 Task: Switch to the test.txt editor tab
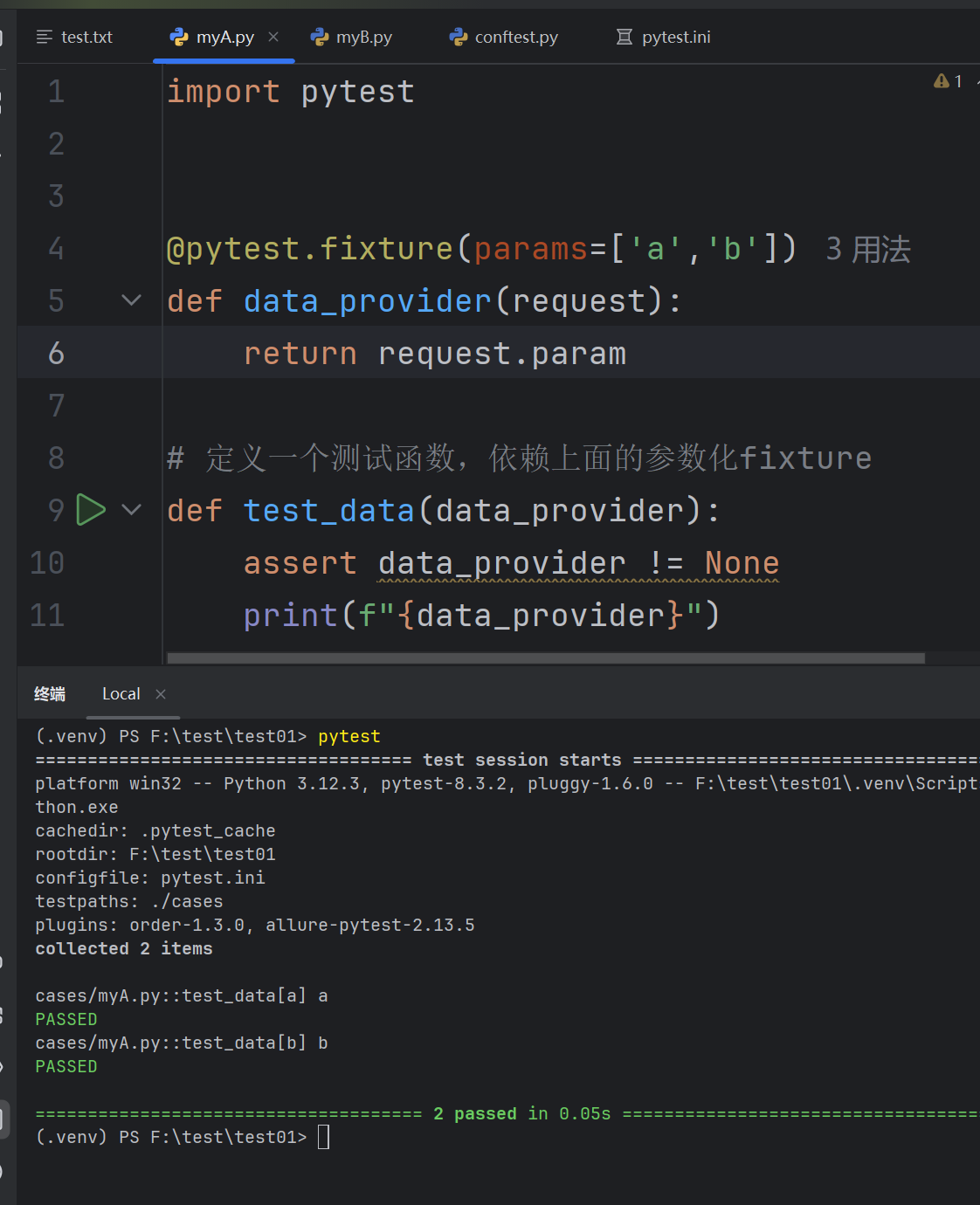click(75, 37)
